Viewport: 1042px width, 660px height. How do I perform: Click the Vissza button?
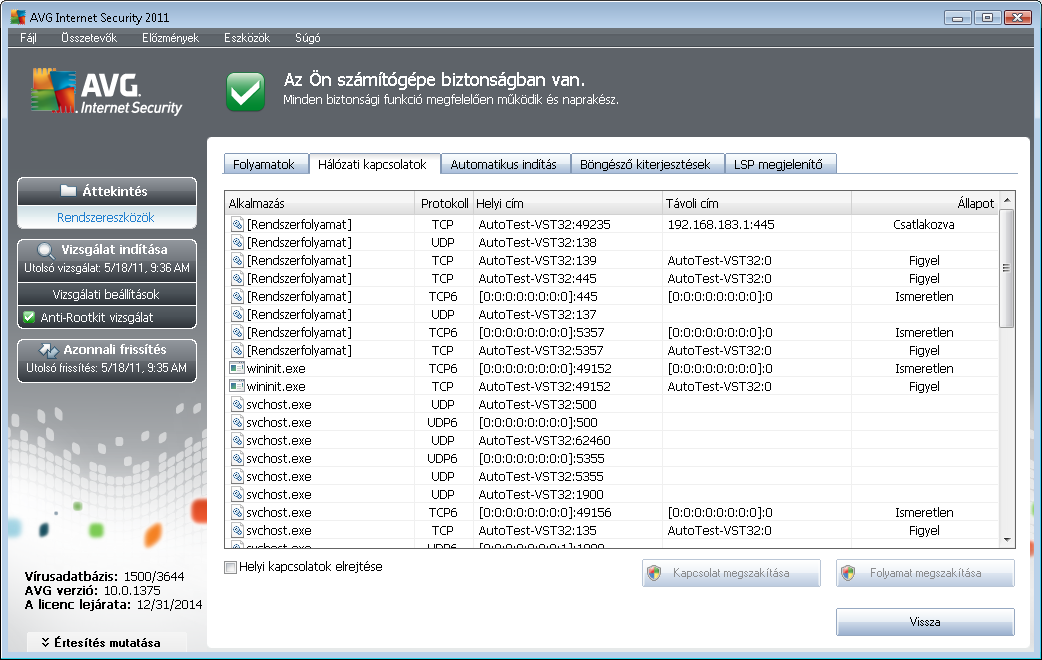925,622
